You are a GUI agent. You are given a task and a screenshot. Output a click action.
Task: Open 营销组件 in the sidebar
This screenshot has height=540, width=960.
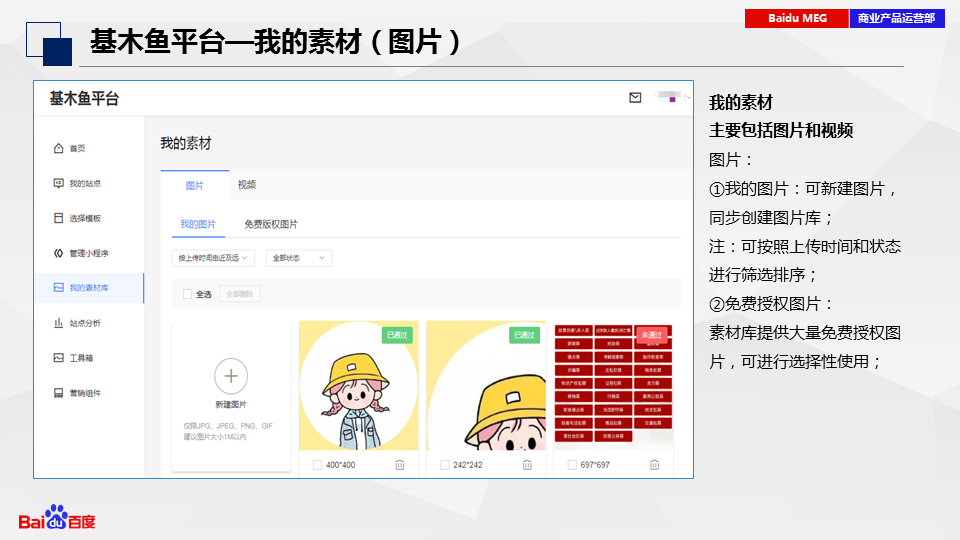coord(85,392)
